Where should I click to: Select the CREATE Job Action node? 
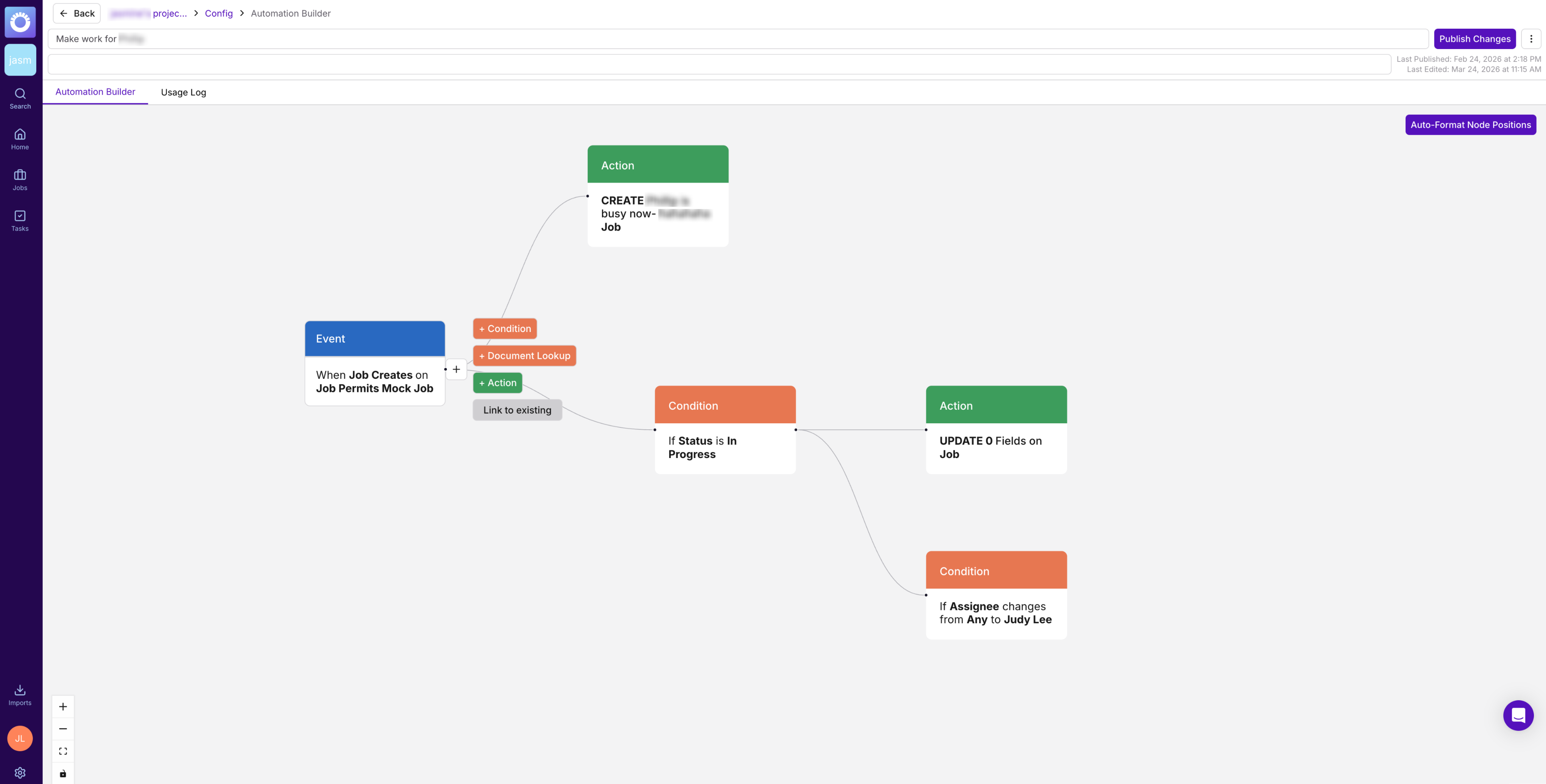click(x=658, y=196)
